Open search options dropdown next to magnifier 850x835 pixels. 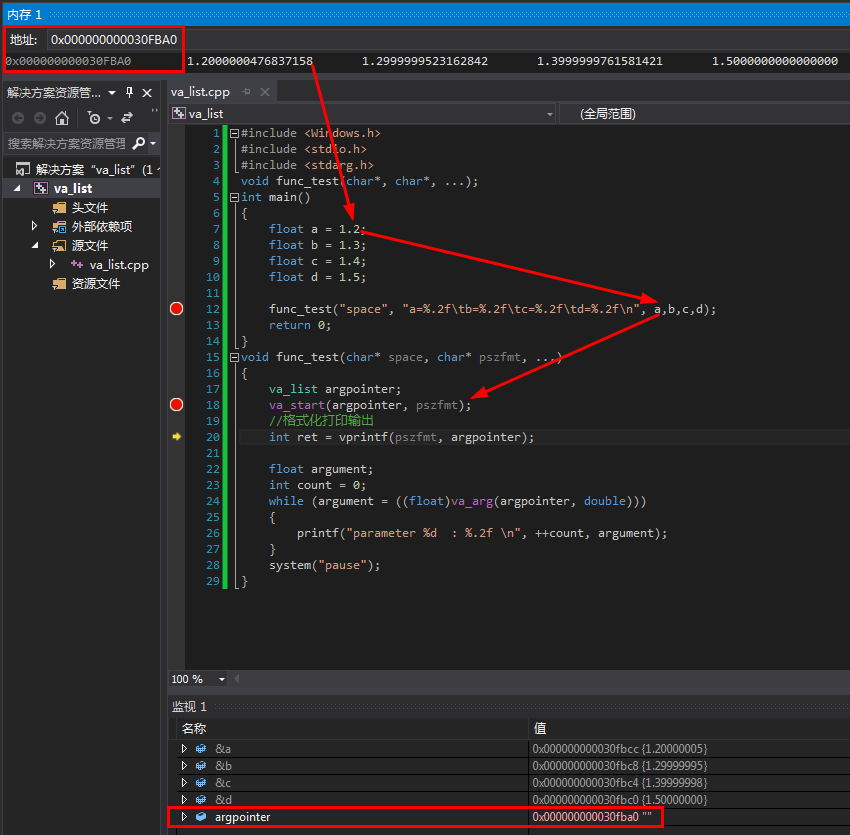pyautogui.click(x=153, y=143)
